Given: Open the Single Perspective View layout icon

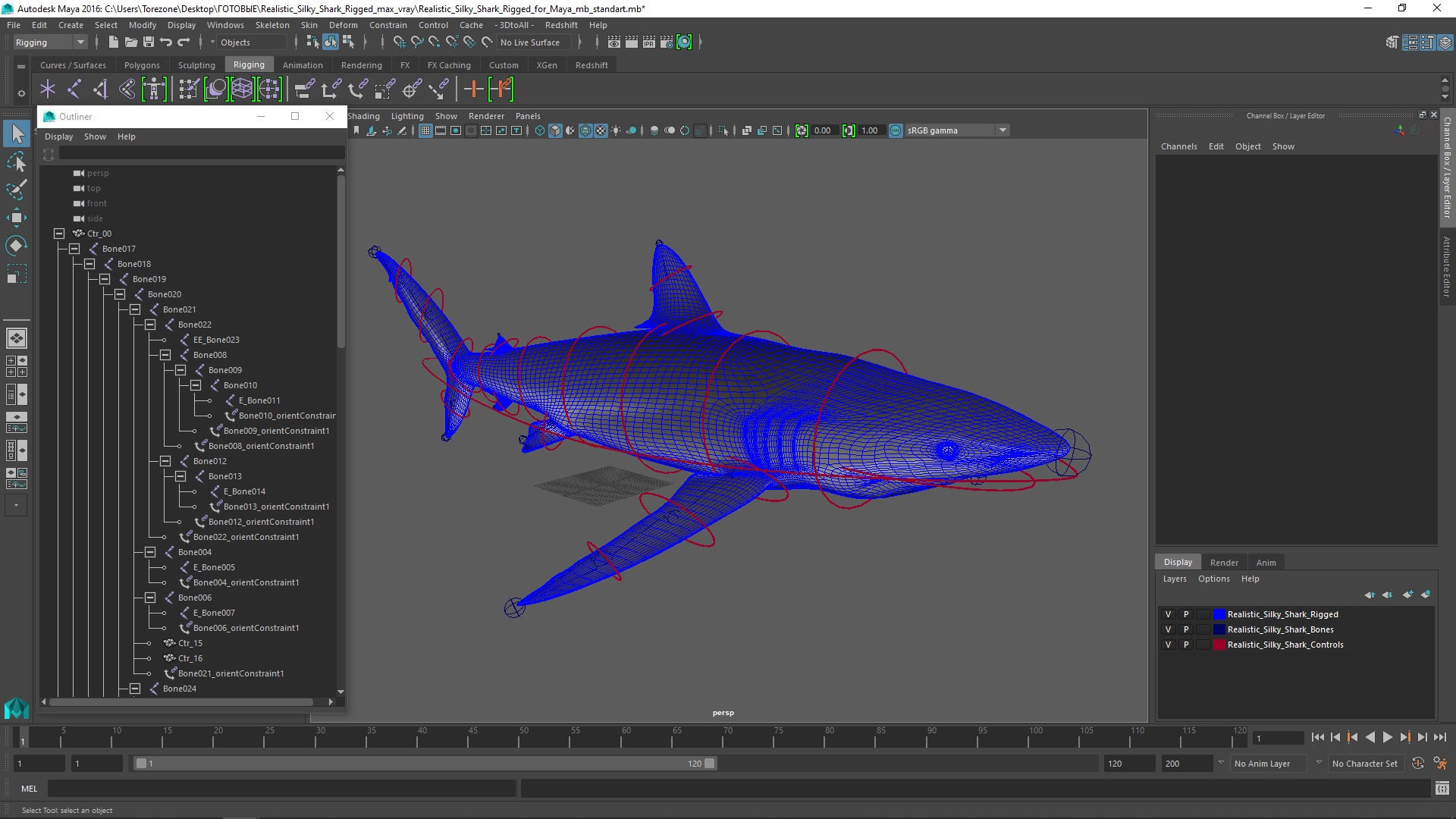Looking at the screenshot, I should point(15,338).
